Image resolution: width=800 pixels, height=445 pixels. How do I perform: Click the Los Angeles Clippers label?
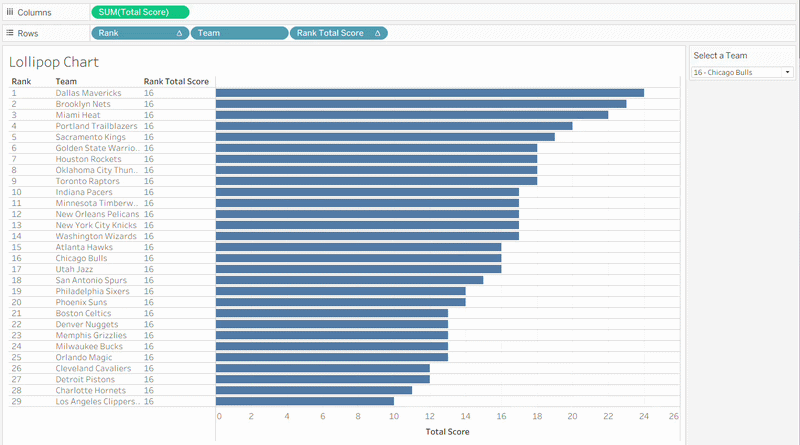pos(97,402)
